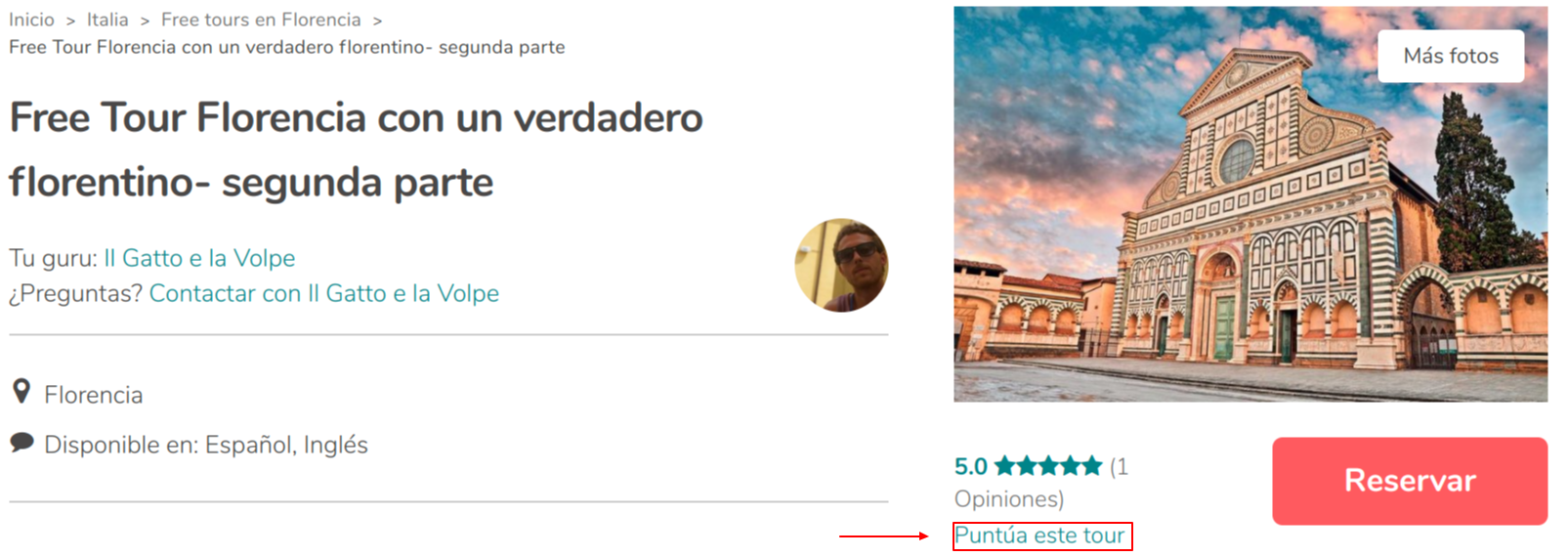Open the Santa Maria Novella church photo

[1250, 204]
